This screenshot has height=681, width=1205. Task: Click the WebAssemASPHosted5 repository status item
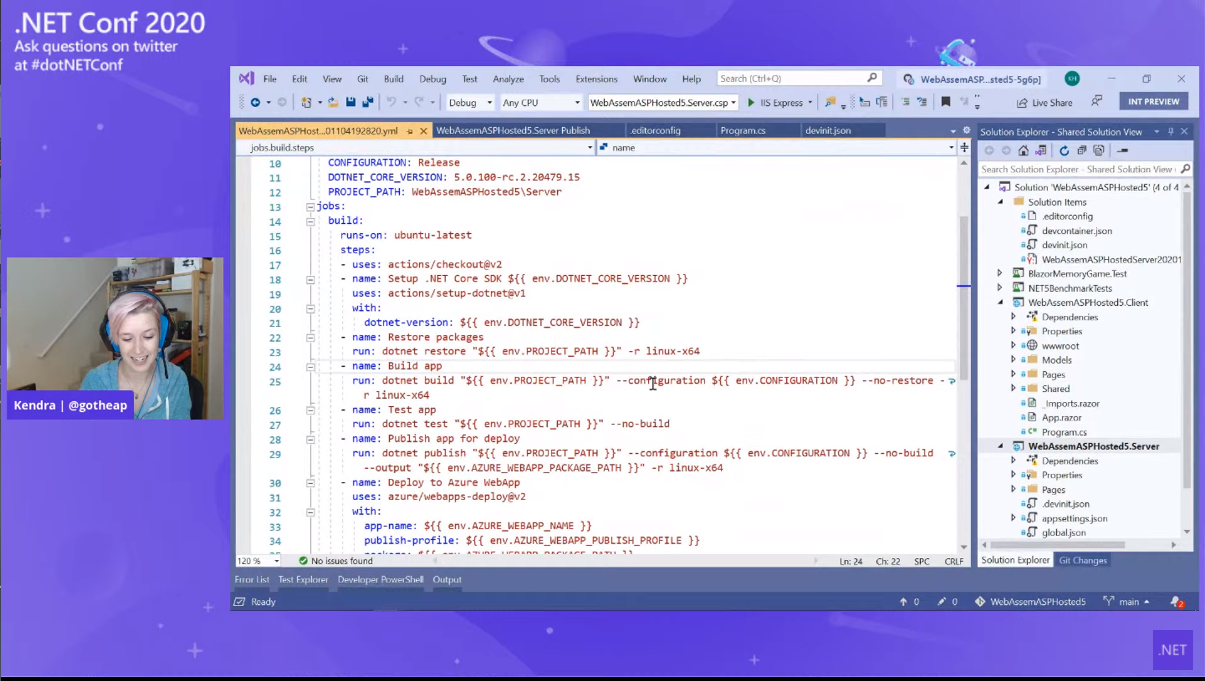click(1030, 601)
